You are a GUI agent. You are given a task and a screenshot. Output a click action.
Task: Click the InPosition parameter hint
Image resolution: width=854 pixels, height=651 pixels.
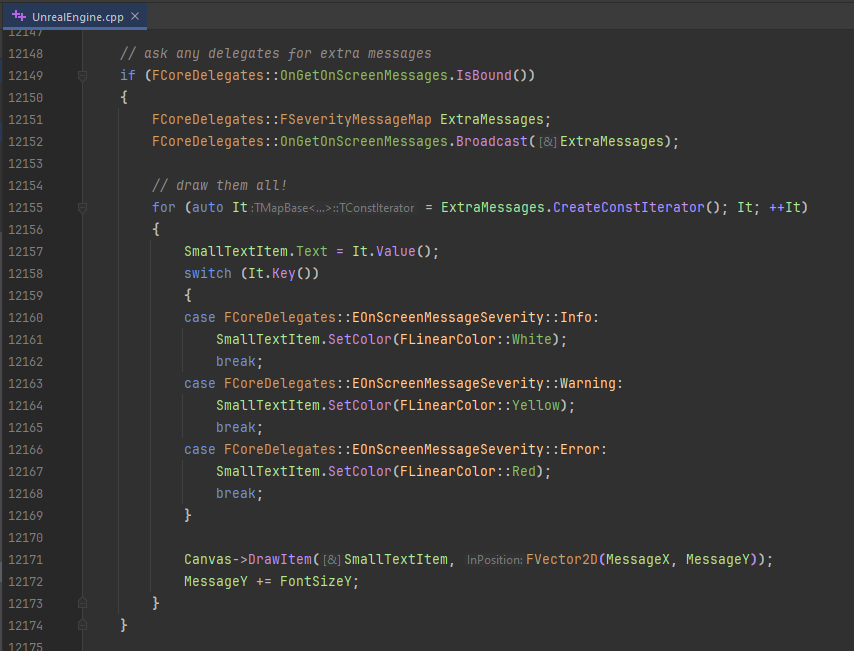pyautogui.click(x=495, y=560)
